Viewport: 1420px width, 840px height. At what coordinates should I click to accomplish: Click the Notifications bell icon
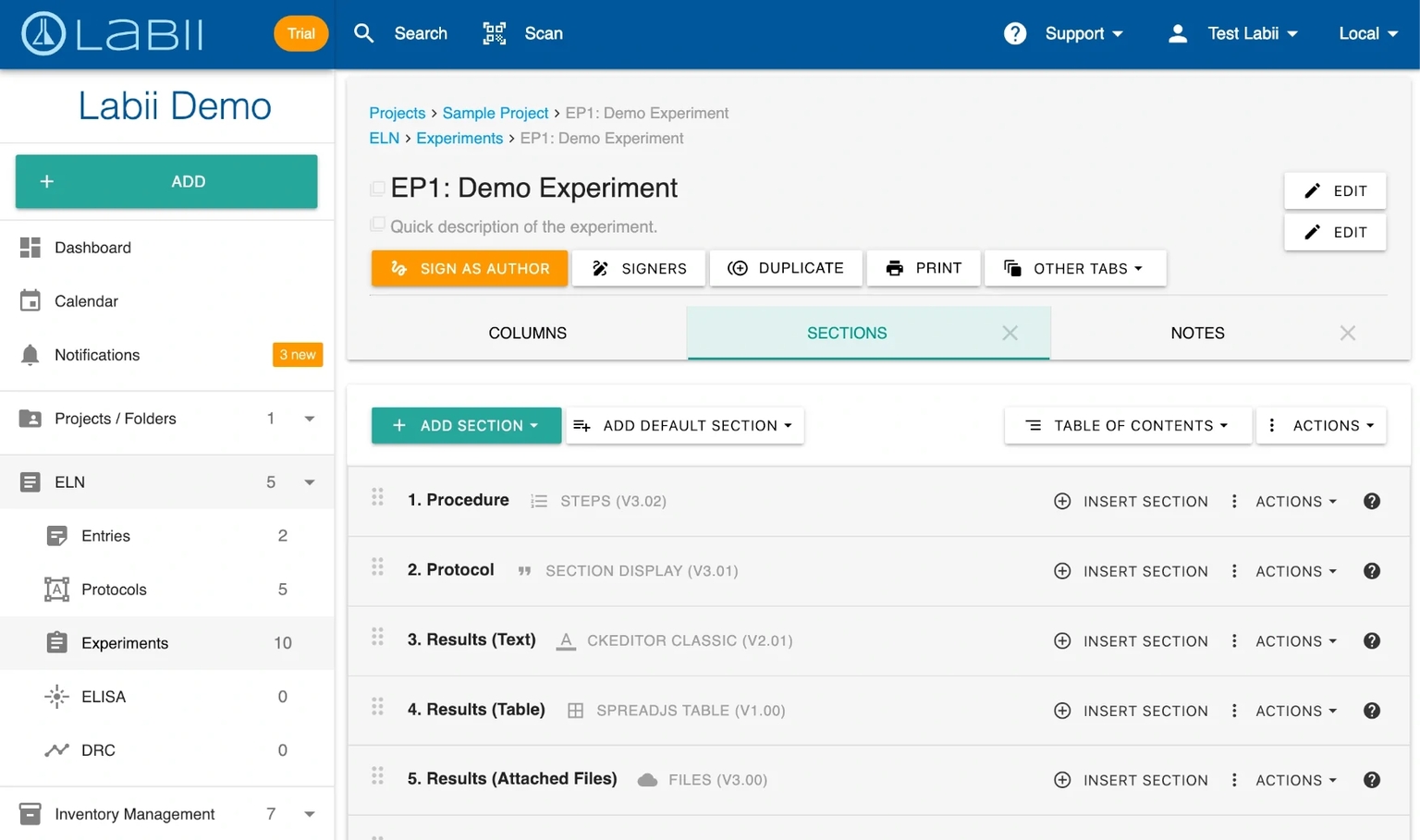(30, 356)
